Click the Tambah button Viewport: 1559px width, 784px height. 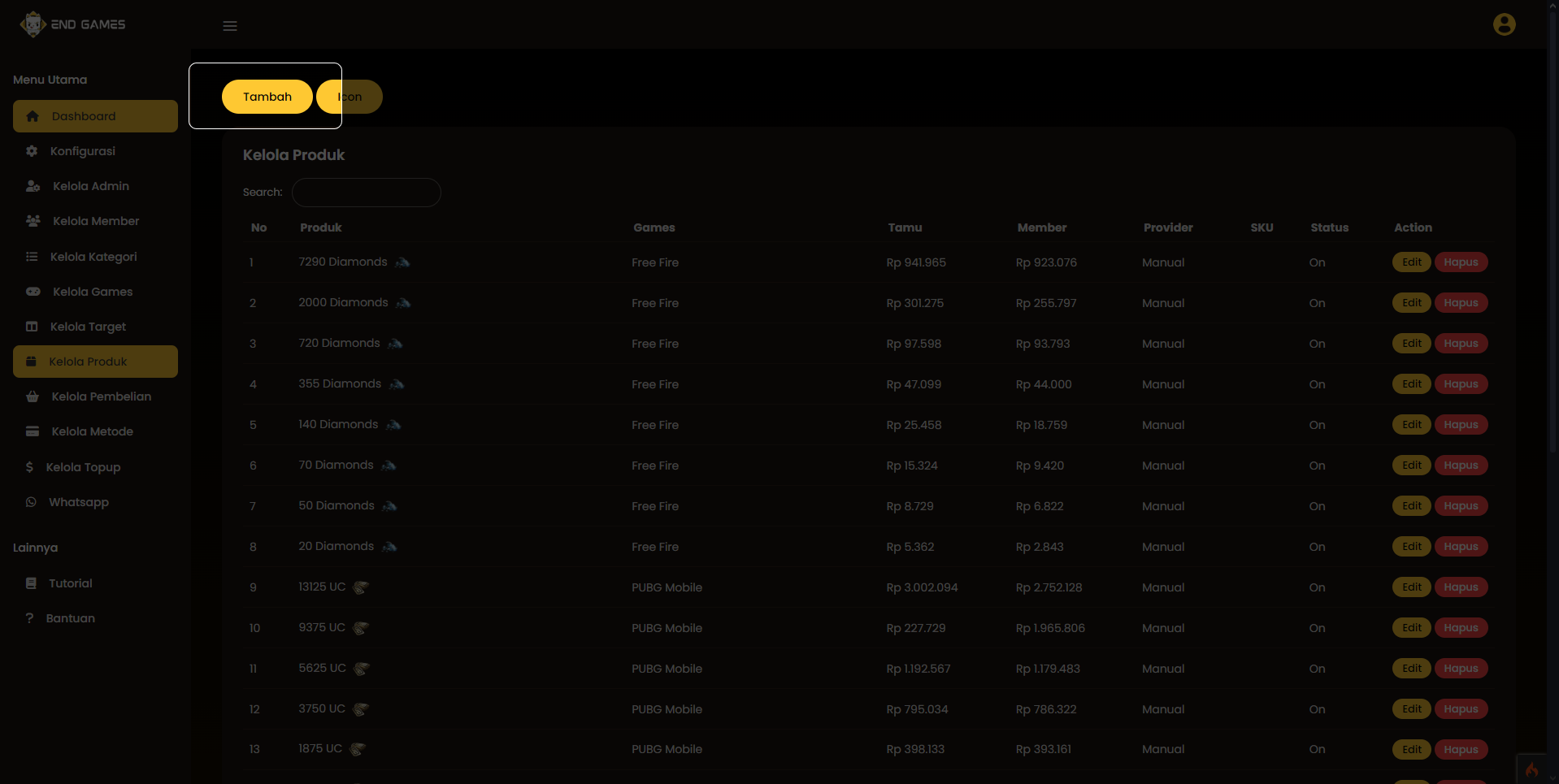click(x=267, y=97)
